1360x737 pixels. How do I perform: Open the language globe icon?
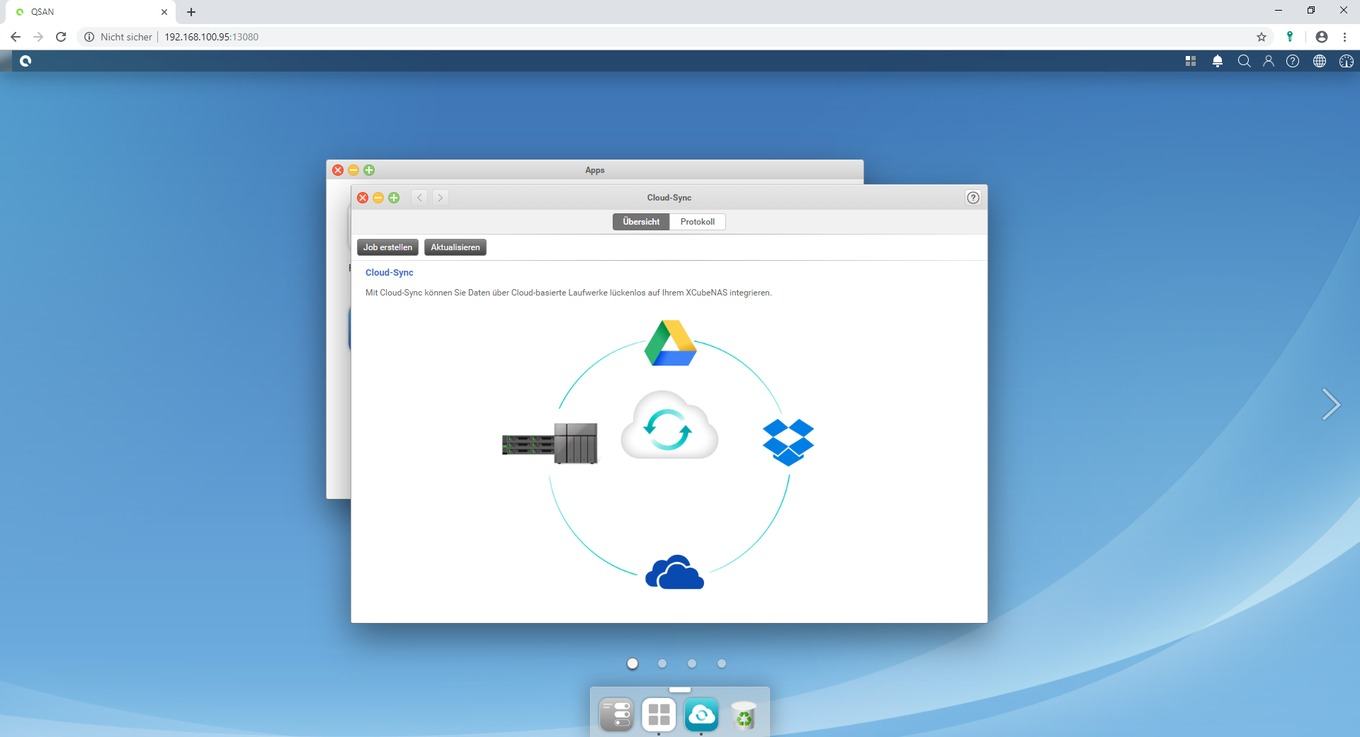1320,61
